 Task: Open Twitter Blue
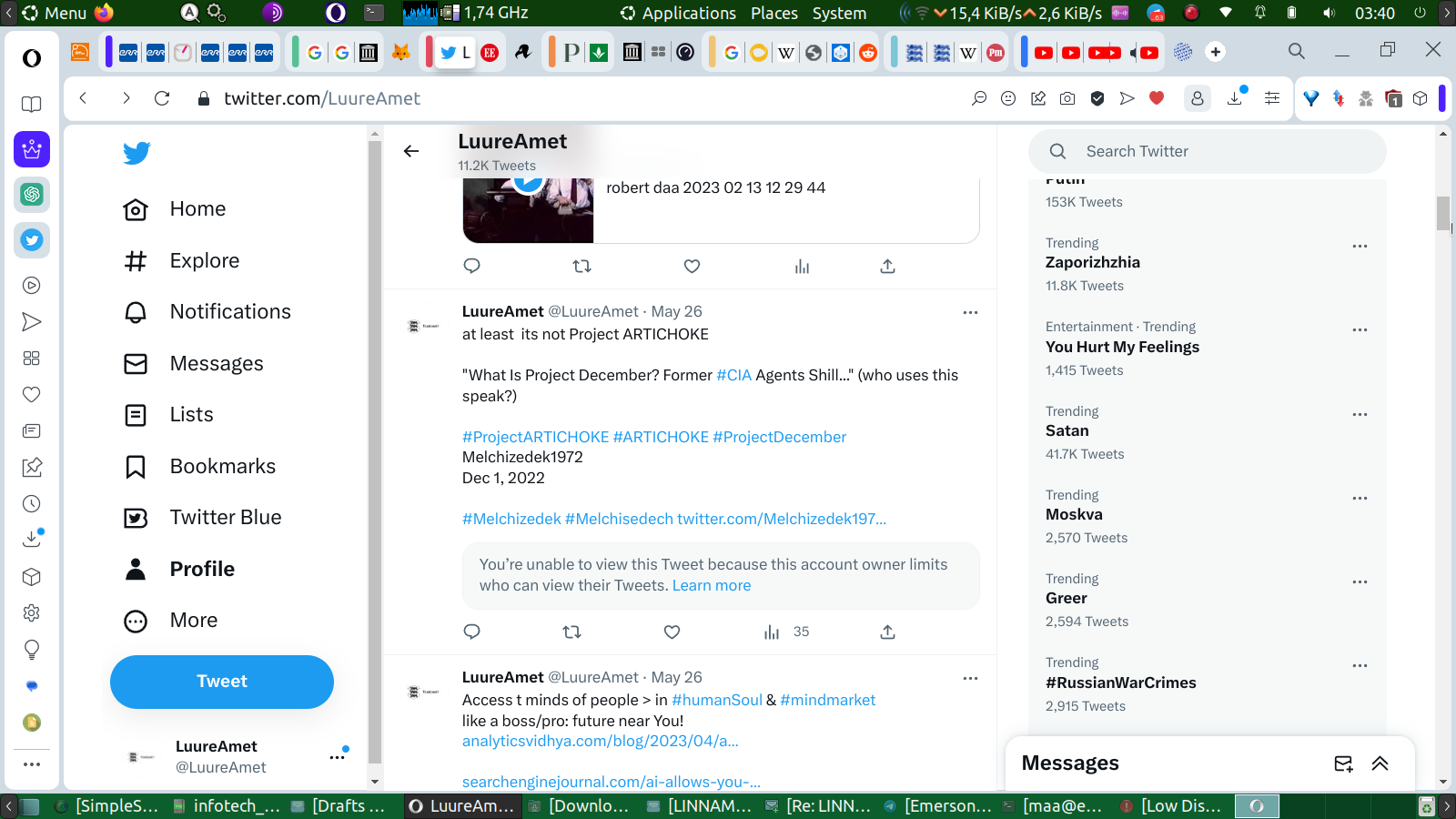[203, 518]
